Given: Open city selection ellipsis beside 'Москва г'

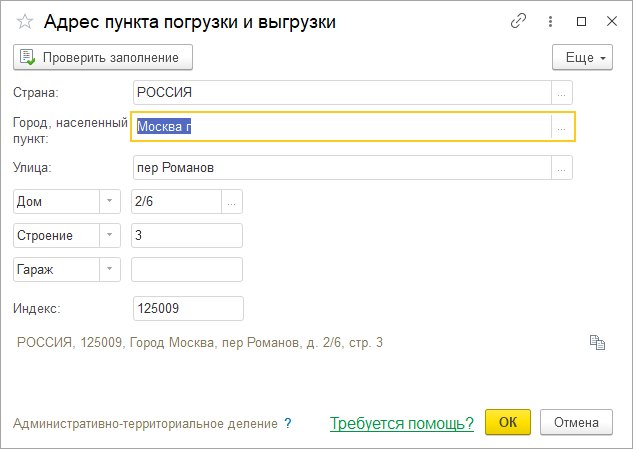Looking at the screenshot, I should tap(562, 126).
